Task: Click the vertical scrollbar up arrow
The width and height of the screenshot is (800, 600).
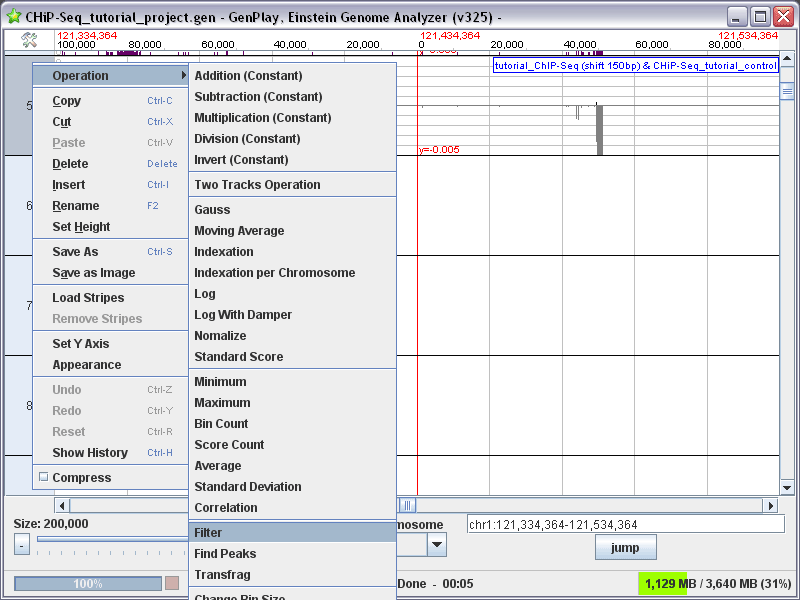Action: click(x=787, y=59)
